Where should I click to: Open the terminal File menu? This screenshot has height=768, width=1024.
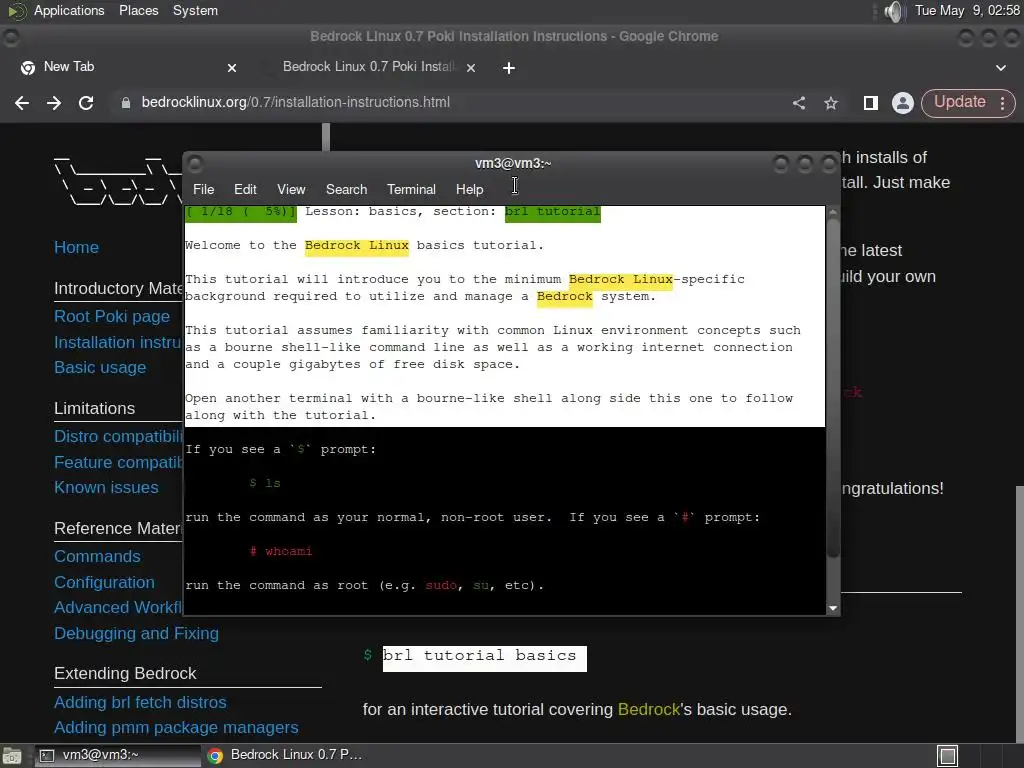(203, 189)
